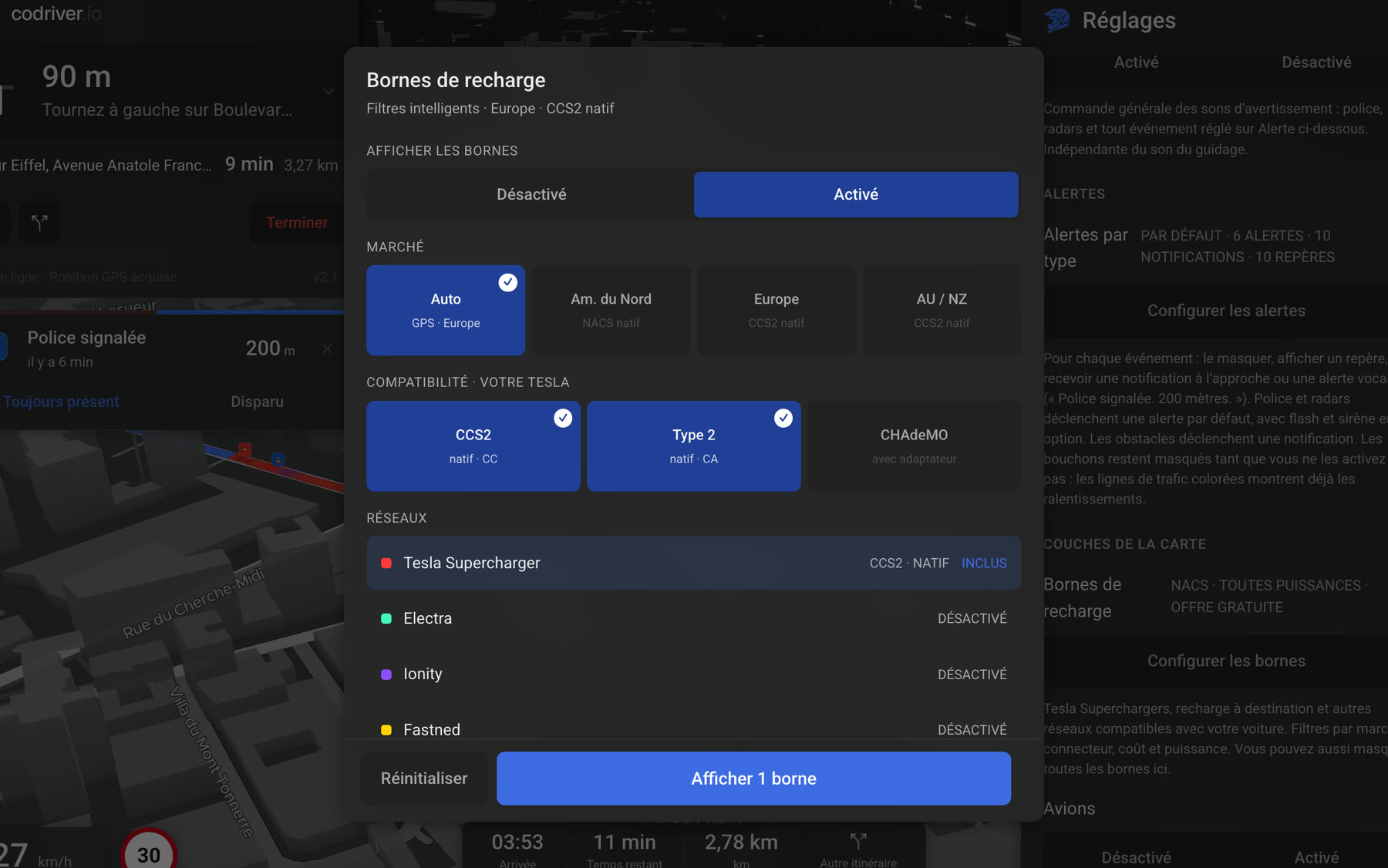The width and height of the screenshot is (1388, 868).
Task: Click Afficher 1 borne button
Action: click(753, 779)
